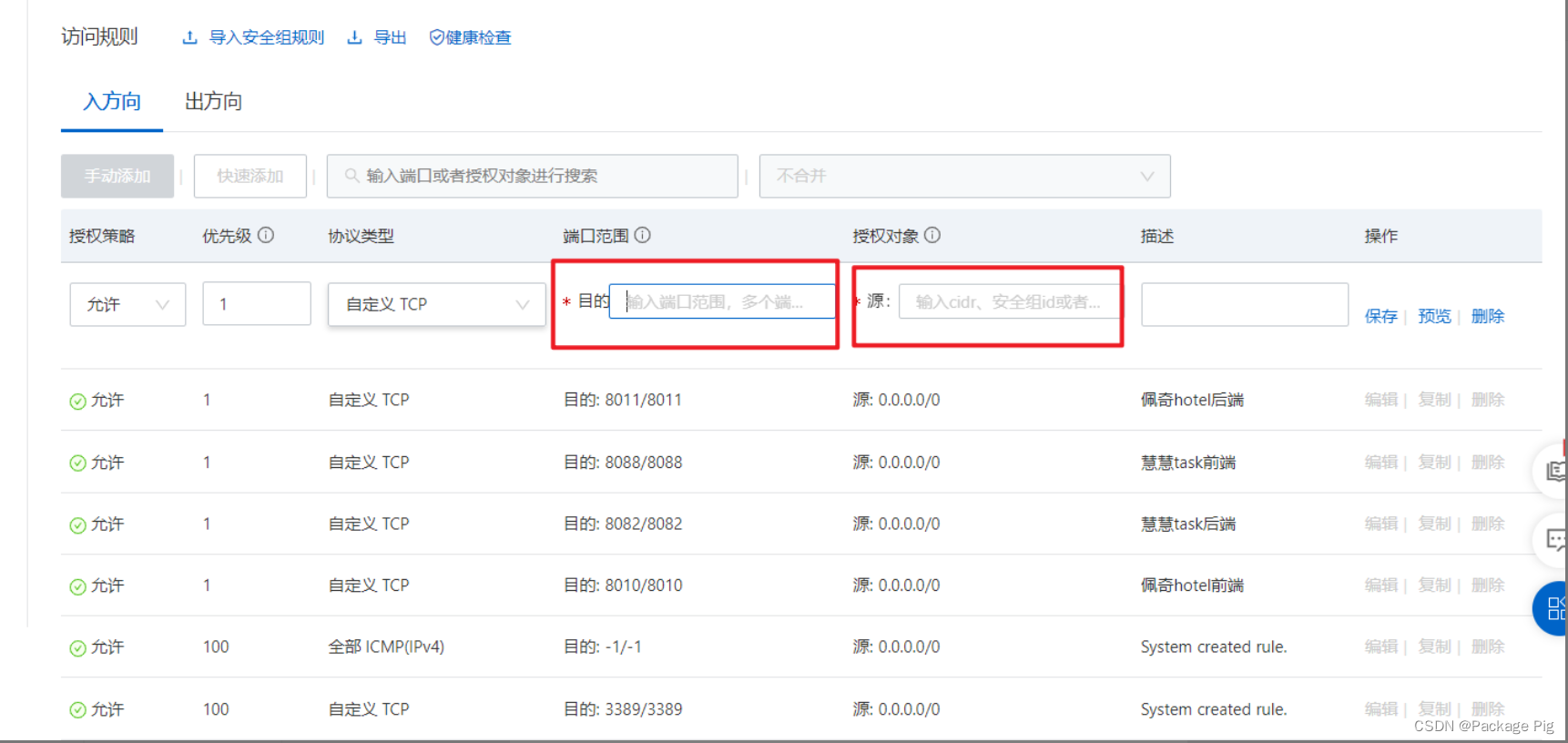Select the 慧慧task前端 description text
This screenshot has width=1568, height=743.
[1188, 463]
